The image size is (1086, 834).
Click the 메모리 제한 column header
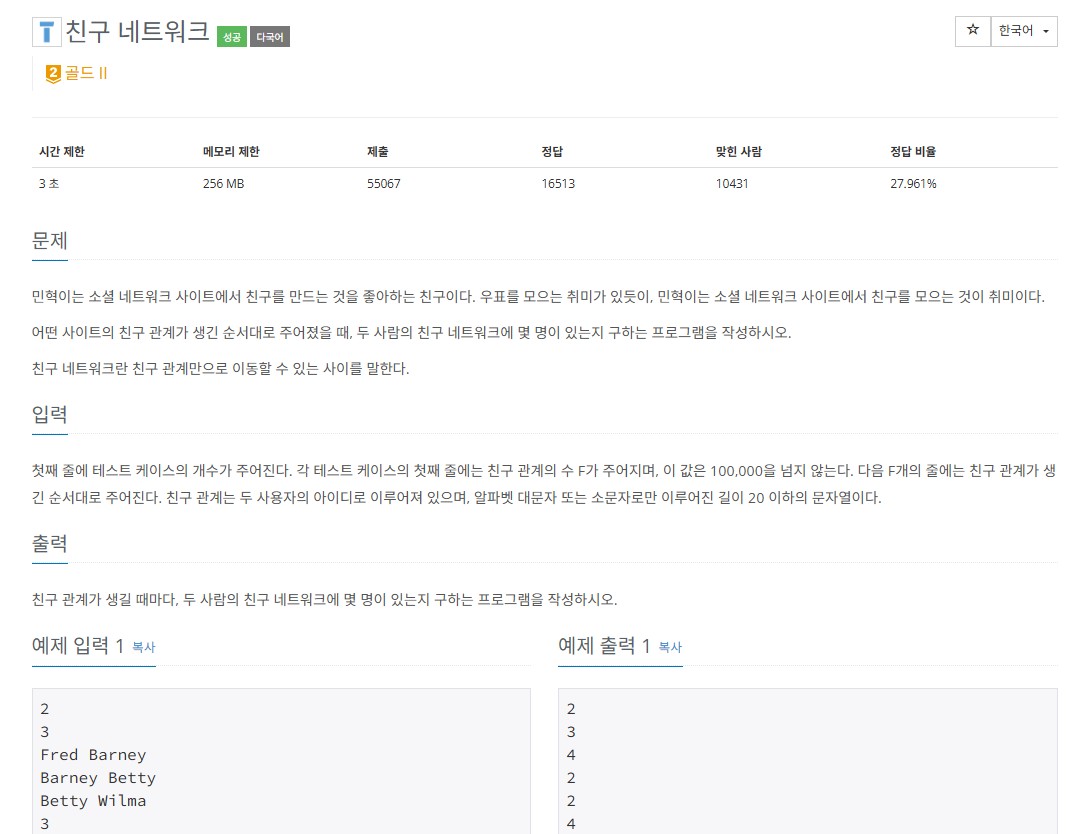(231, 151)
